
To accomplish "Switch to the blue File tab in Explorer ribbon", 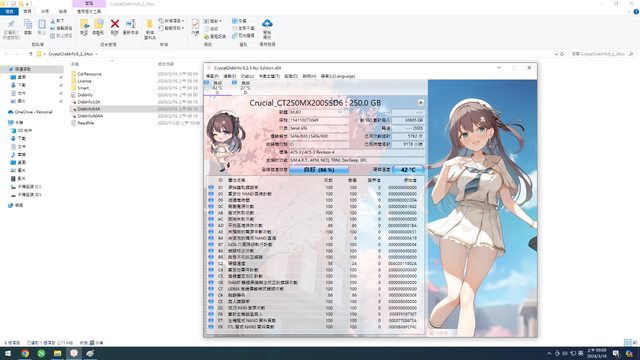I will pyautogui.click(x=9, y=11).
